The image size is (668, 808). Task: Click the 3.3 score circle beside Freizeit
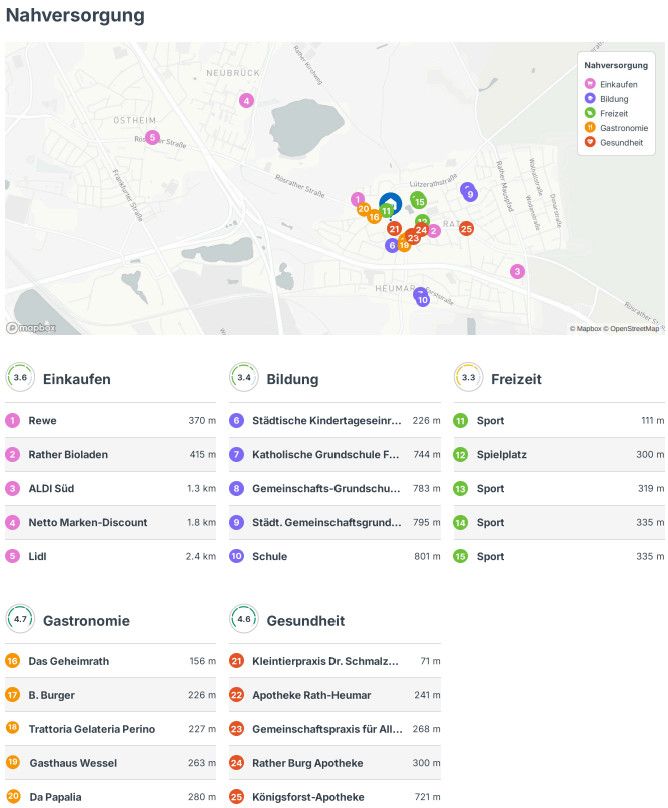pyautogui.click(x=468, y=377)
